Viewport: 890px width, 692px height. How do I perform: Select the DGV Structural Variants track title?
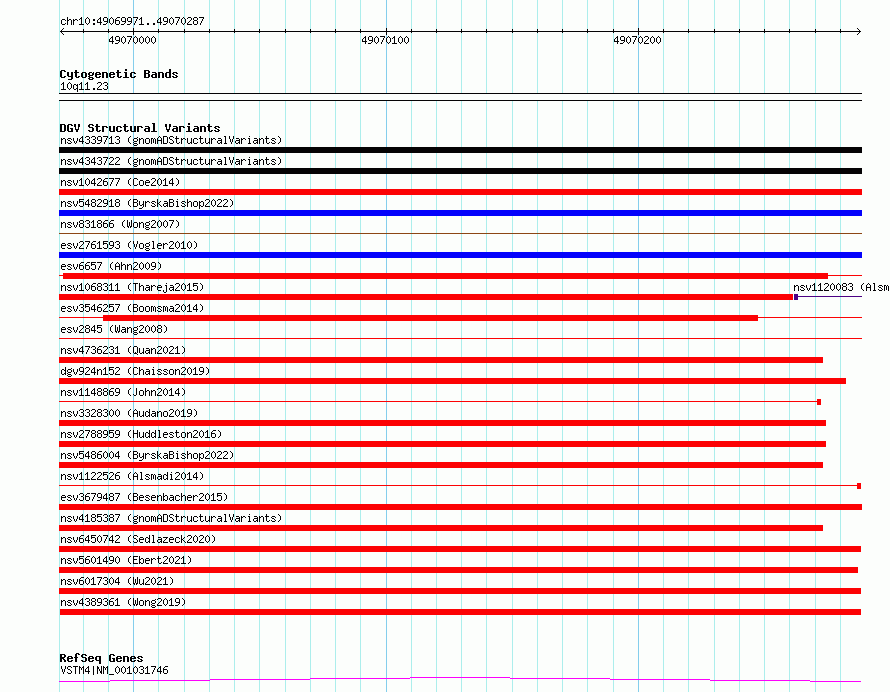point(140,128)
